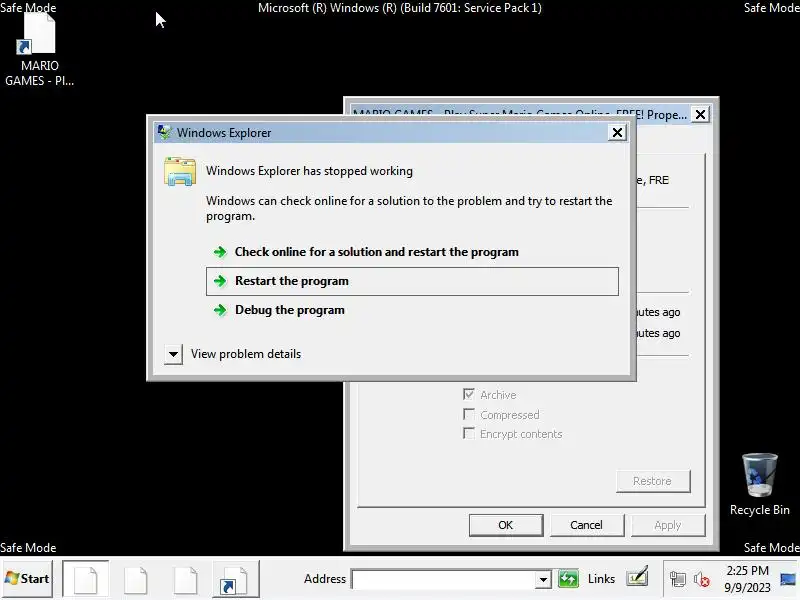Image resolution: width=800 pixels, height=600 pixels.
Task: Click the edit pencil icon next to Links
Action: coord(638,577)
